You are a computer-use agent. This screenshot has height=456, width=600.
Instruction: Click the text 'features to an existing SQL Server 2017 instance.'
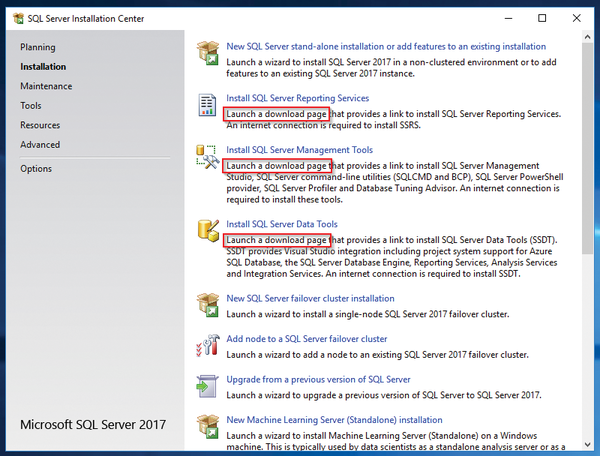pyautogui.click(x=321, y=73)
